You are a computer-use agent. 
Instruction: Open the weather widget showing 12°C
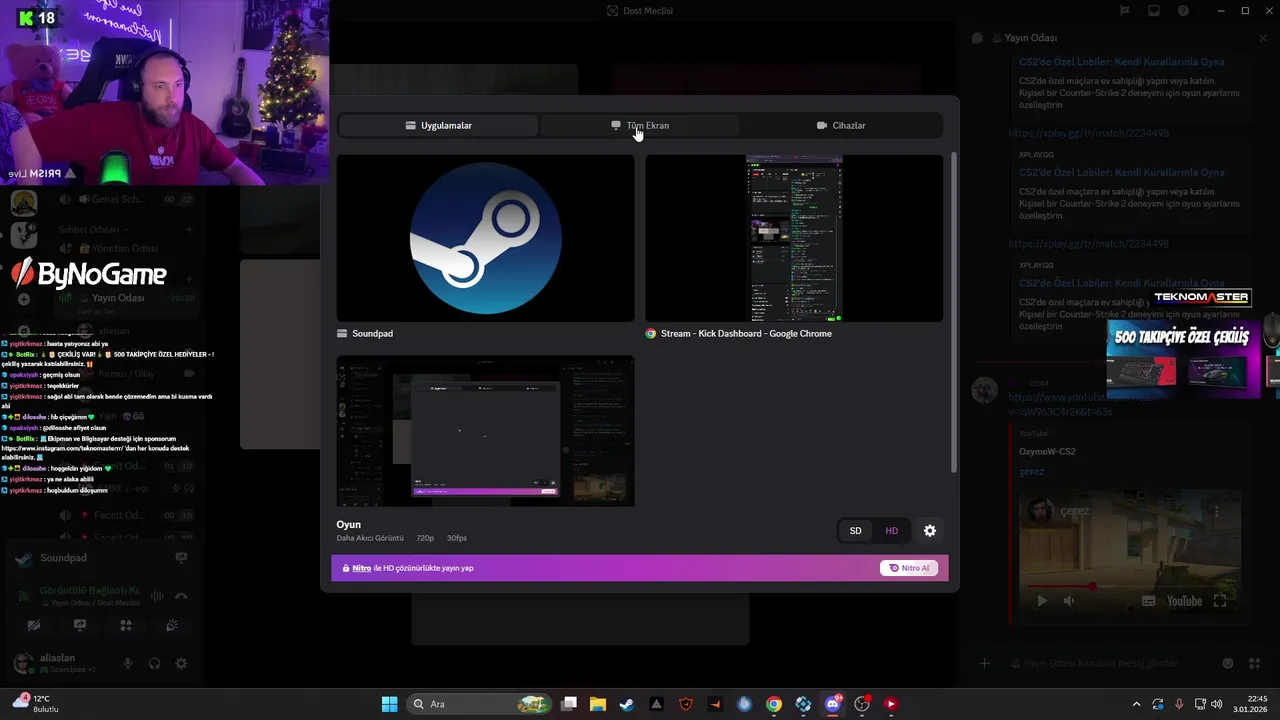click(36, 704)
